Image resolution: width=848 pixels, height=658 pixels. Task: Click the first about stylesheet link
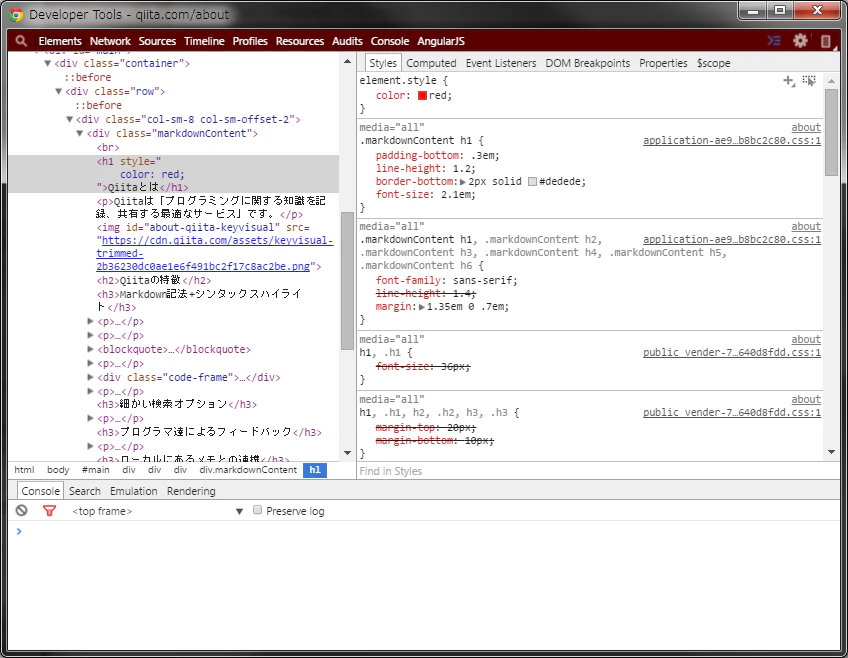pyautogui.click(x=806, y=127)
